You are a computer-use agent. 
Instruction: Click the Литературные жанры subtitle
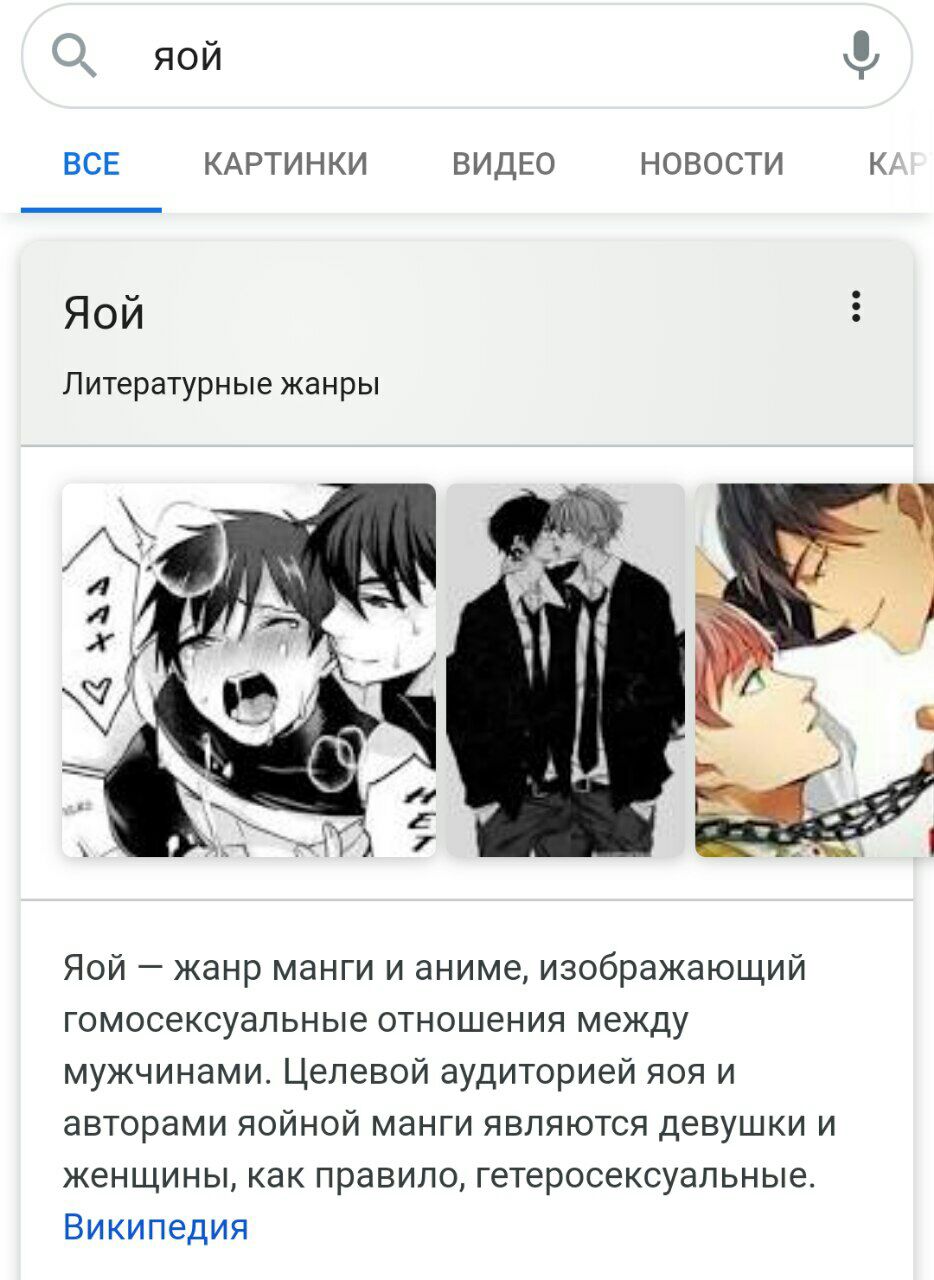click(221, 384)
